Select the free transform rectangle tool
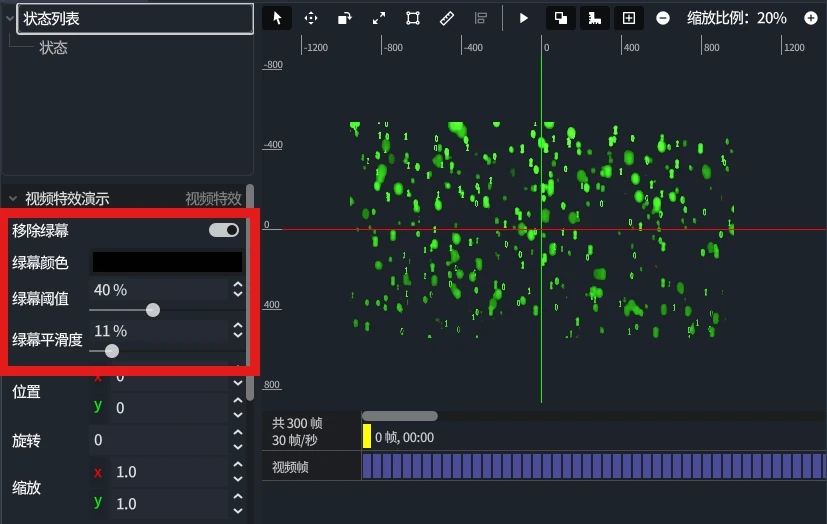The width and height of the screenshot is (827, 524). (x=413, y=18)
